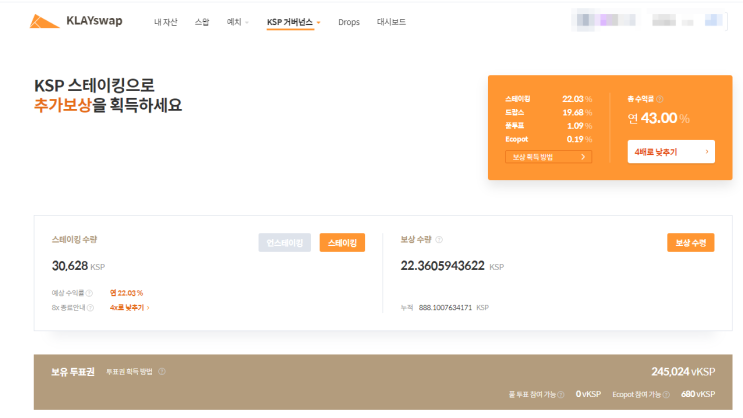Screen dimensions: 743x418
Task: Open help icon next to 보상 수량
Action: [x=439, y=240]
